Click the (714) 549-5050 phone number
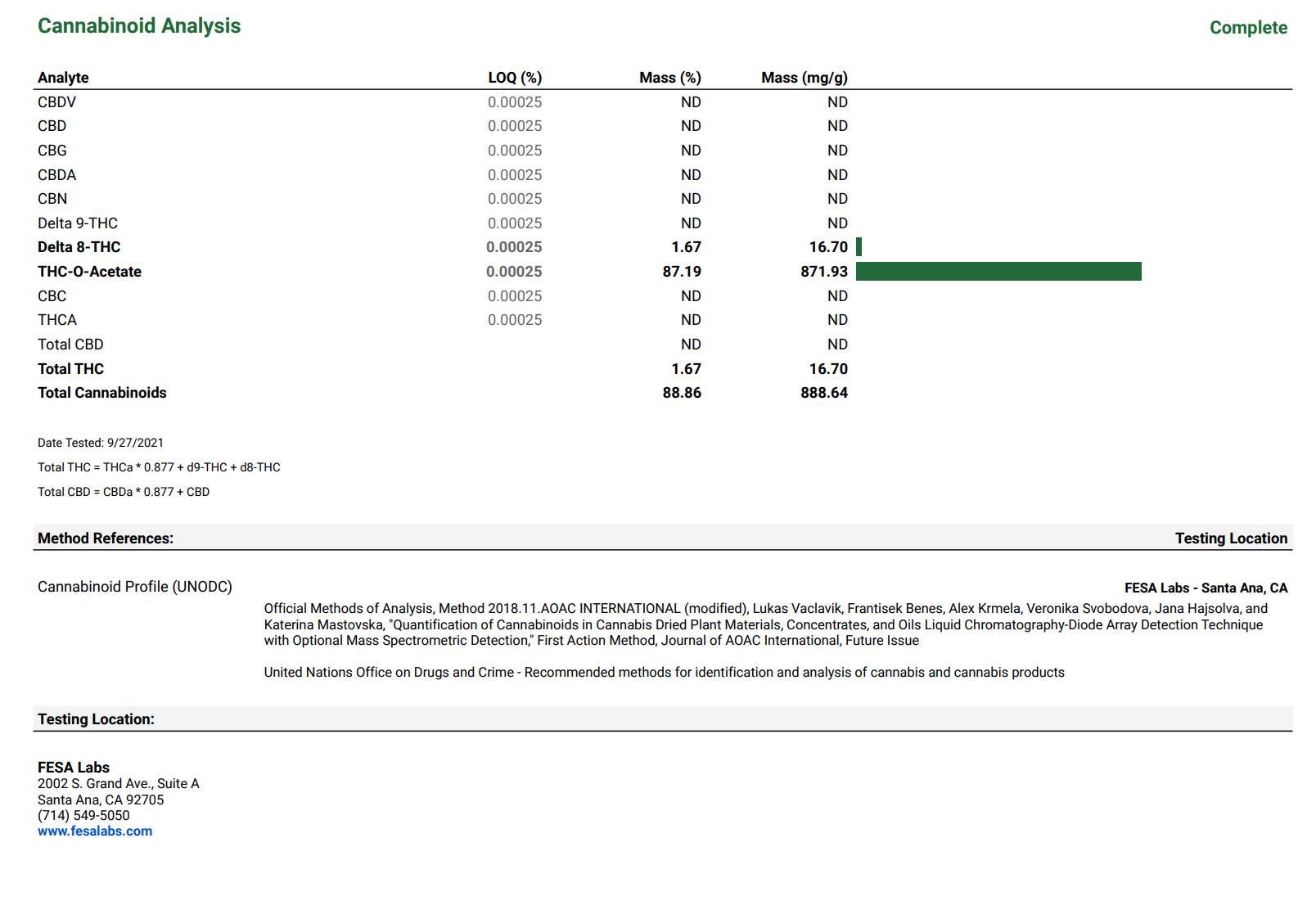 point(83,816)
